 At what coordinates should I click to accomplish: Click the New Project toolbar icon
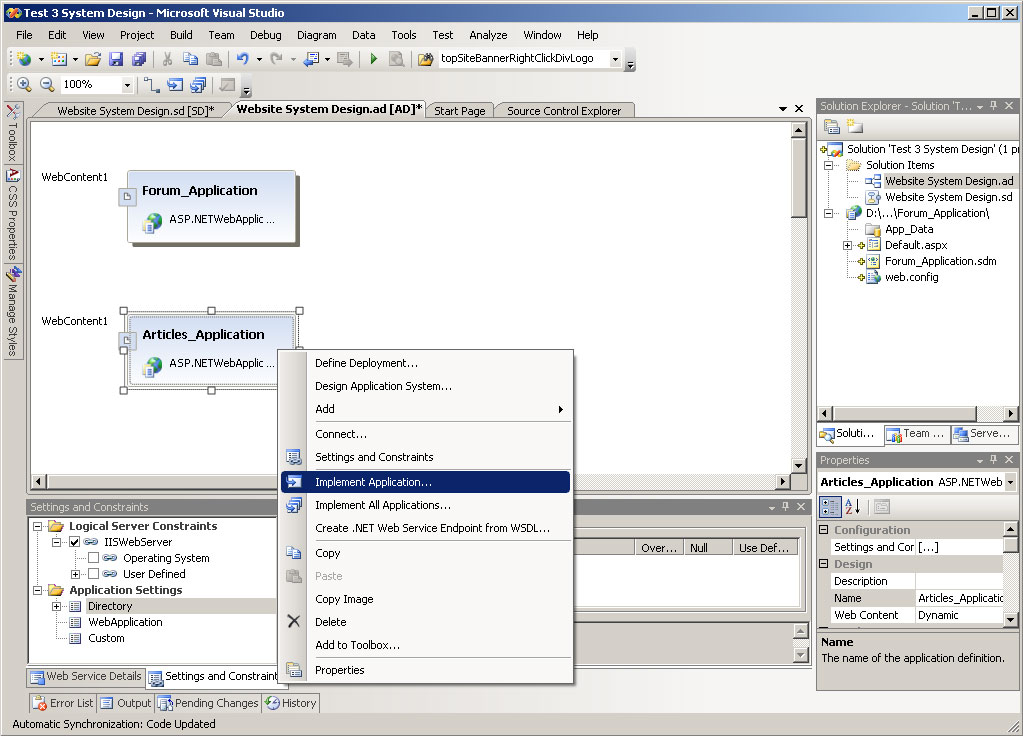click(x=24, y=59)
